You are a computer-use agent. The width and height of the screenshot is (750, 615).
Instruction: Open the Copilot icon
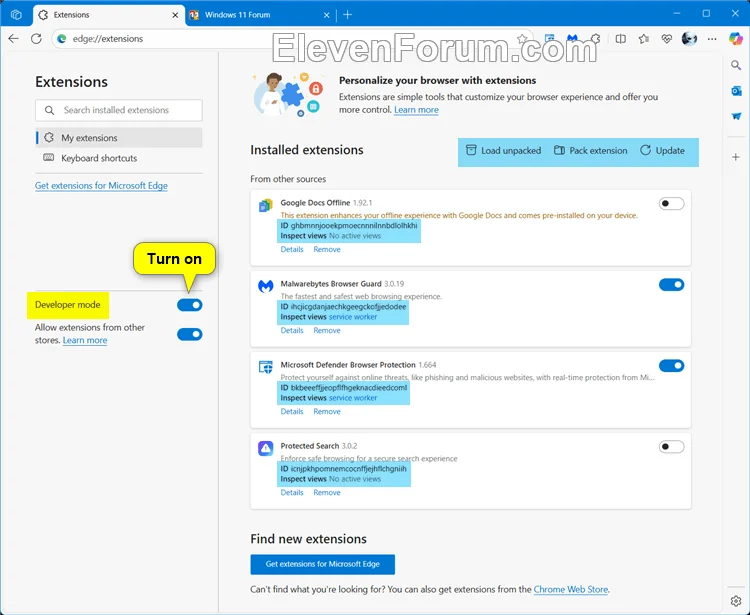[x=736, y=38]
